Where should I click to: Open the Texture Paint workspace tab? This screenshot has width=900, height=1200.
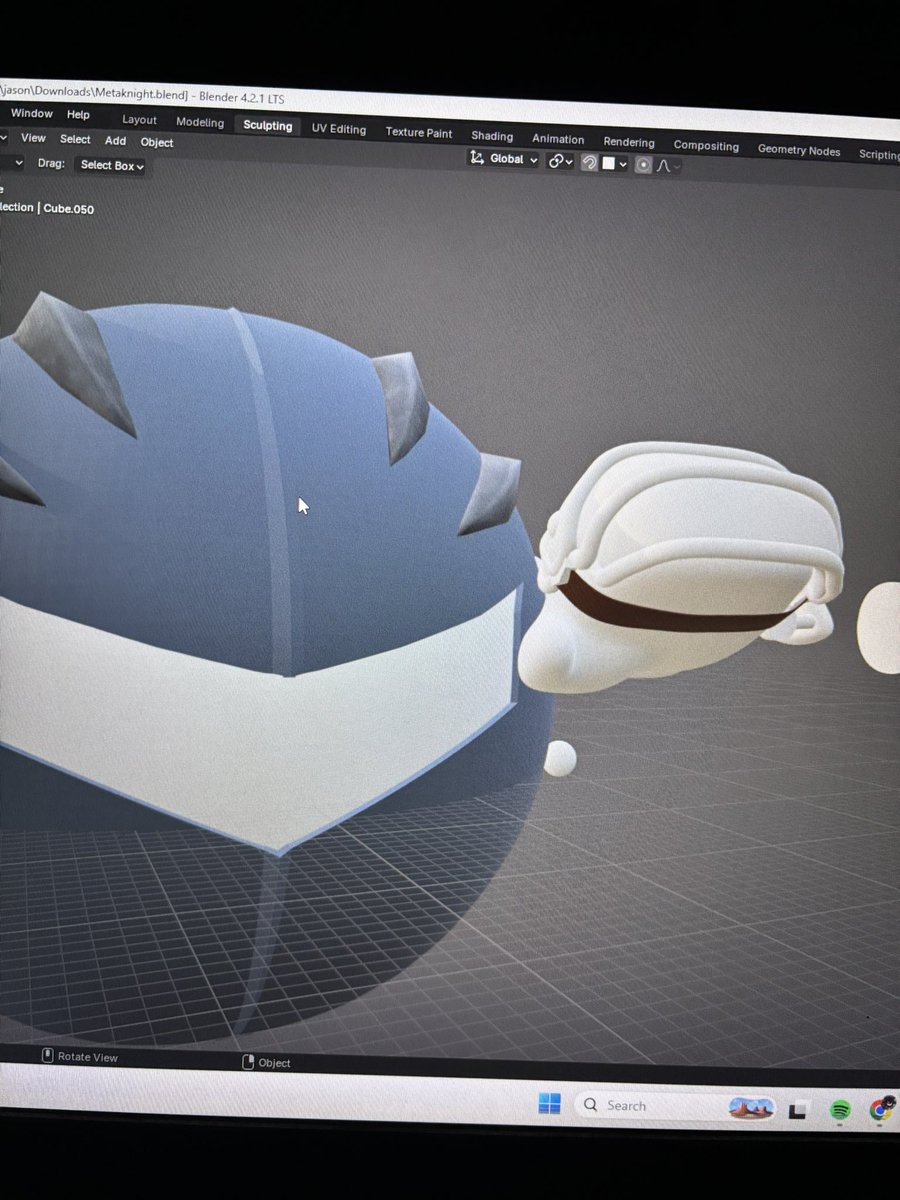(418, 132)
